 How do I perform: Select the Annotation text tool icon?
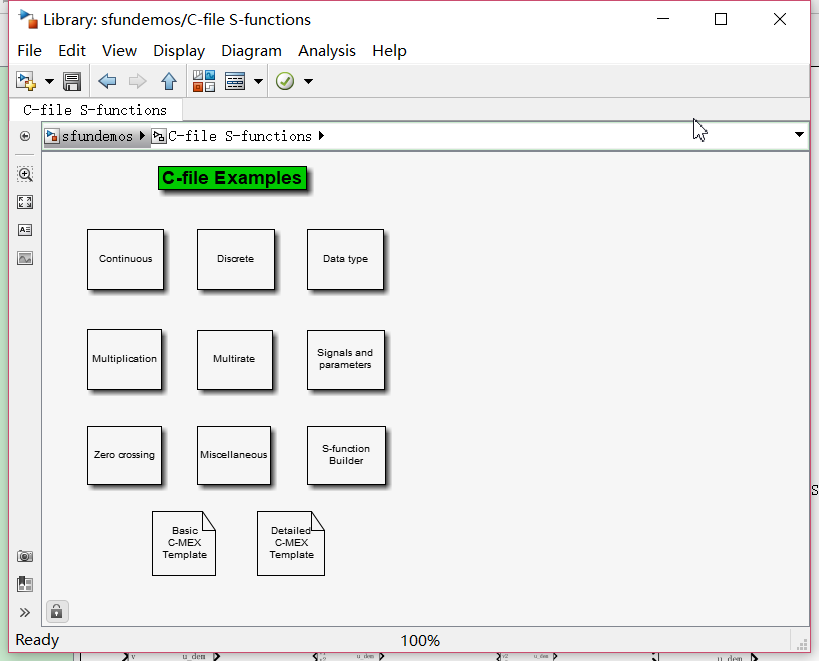pos(25,230)
